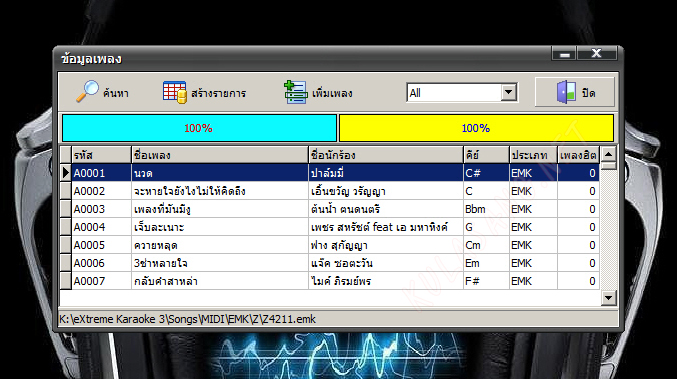Sort by the ชื่อนักร้อง column header
The width and height of the screenshot is (677, 379).
pos(386,155)
